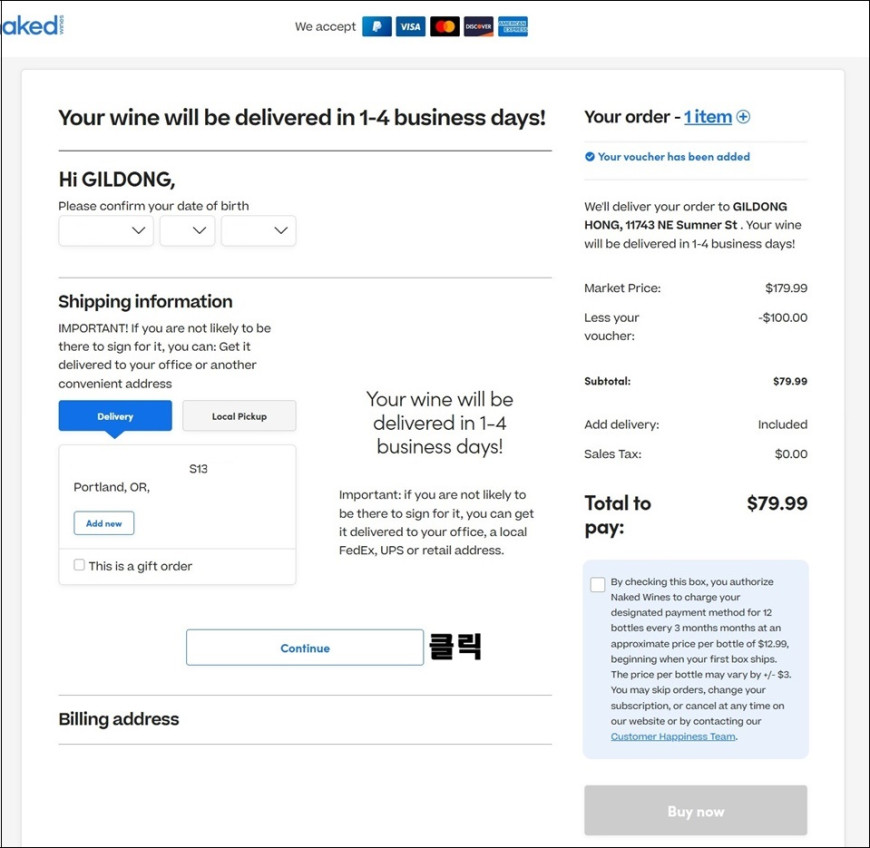Open the third date of birth dropdown

pos(259,230)
